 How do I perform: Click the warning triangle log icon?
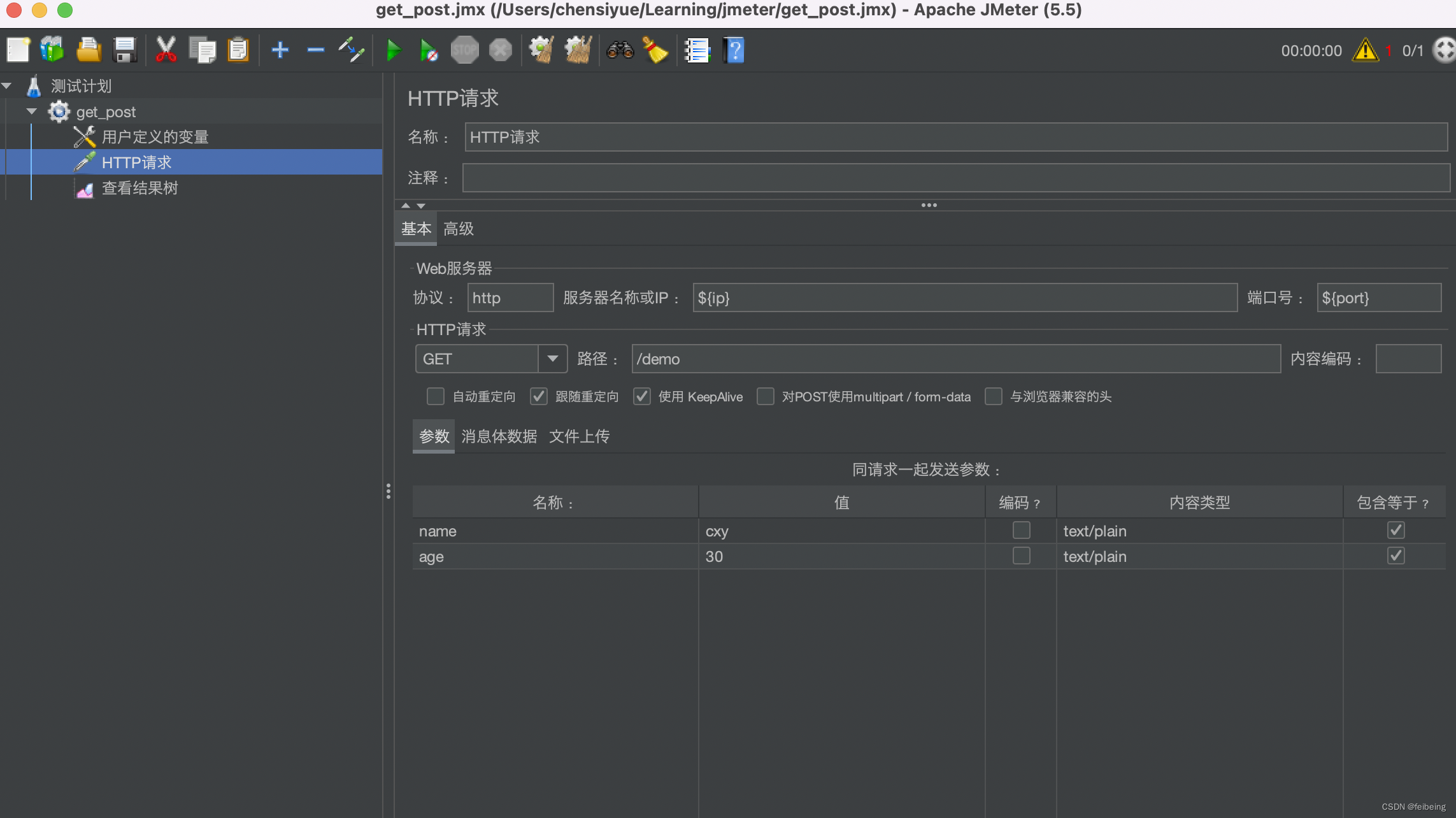(x=1366, y=50)
